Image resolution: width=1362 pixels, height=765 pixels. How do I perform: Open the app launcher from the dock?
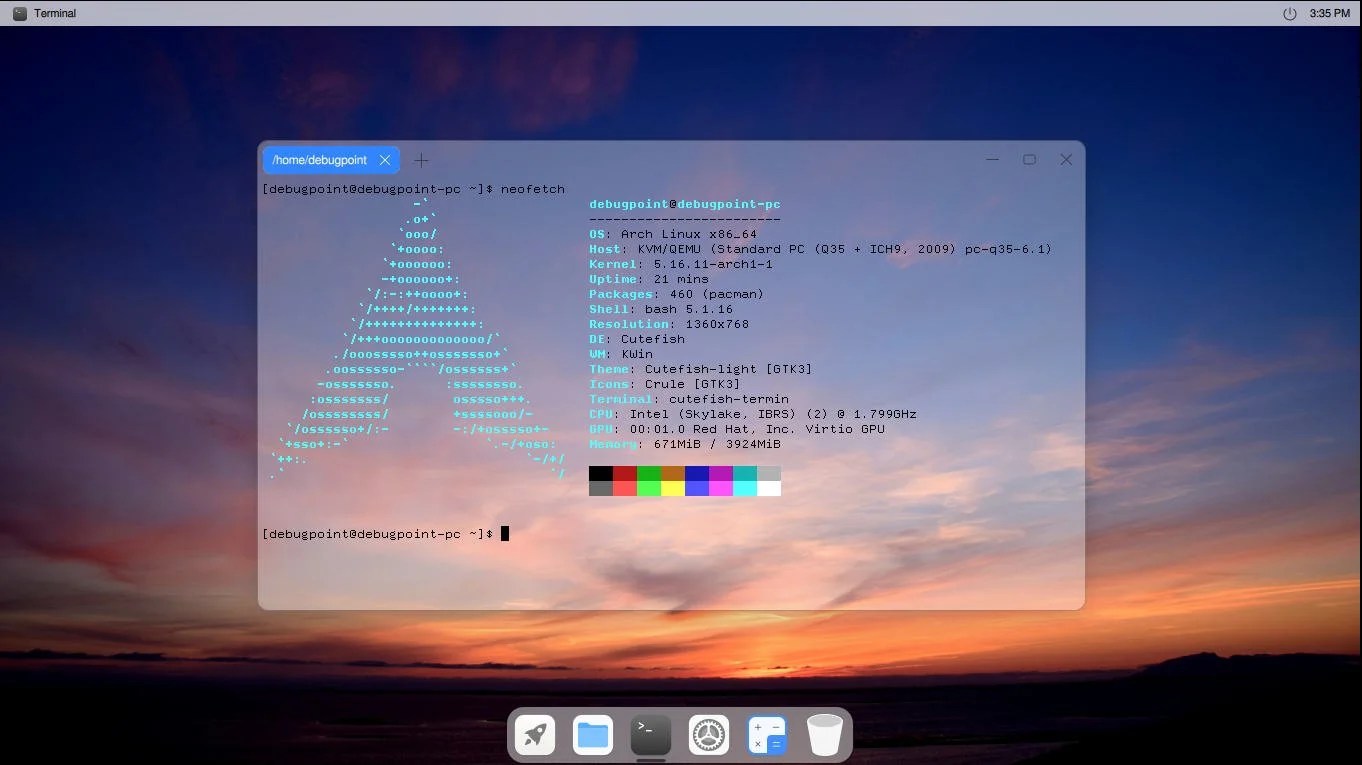[x=535, y=735]
